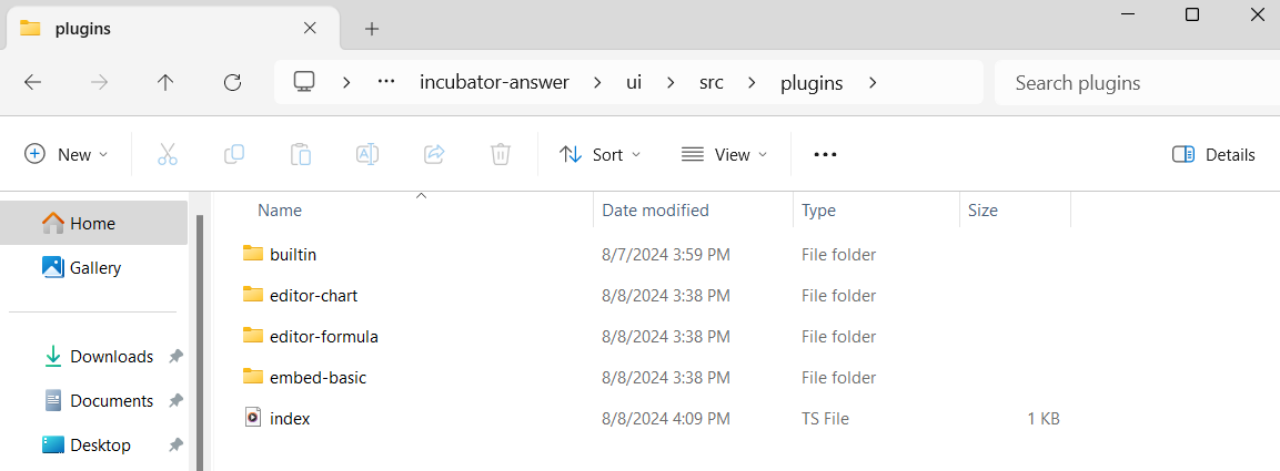This screenshot has height=471, width=1280.
Task: Navigate to src in breadcrumb
Action: click(x=711, y=83)
